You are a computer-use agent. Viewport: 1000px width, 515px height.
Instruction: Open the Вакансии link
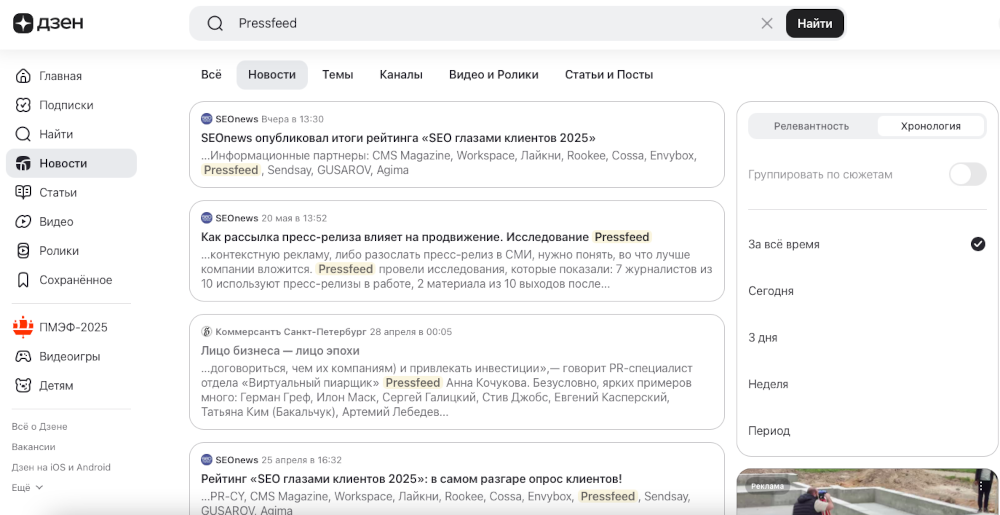point(33,447)
